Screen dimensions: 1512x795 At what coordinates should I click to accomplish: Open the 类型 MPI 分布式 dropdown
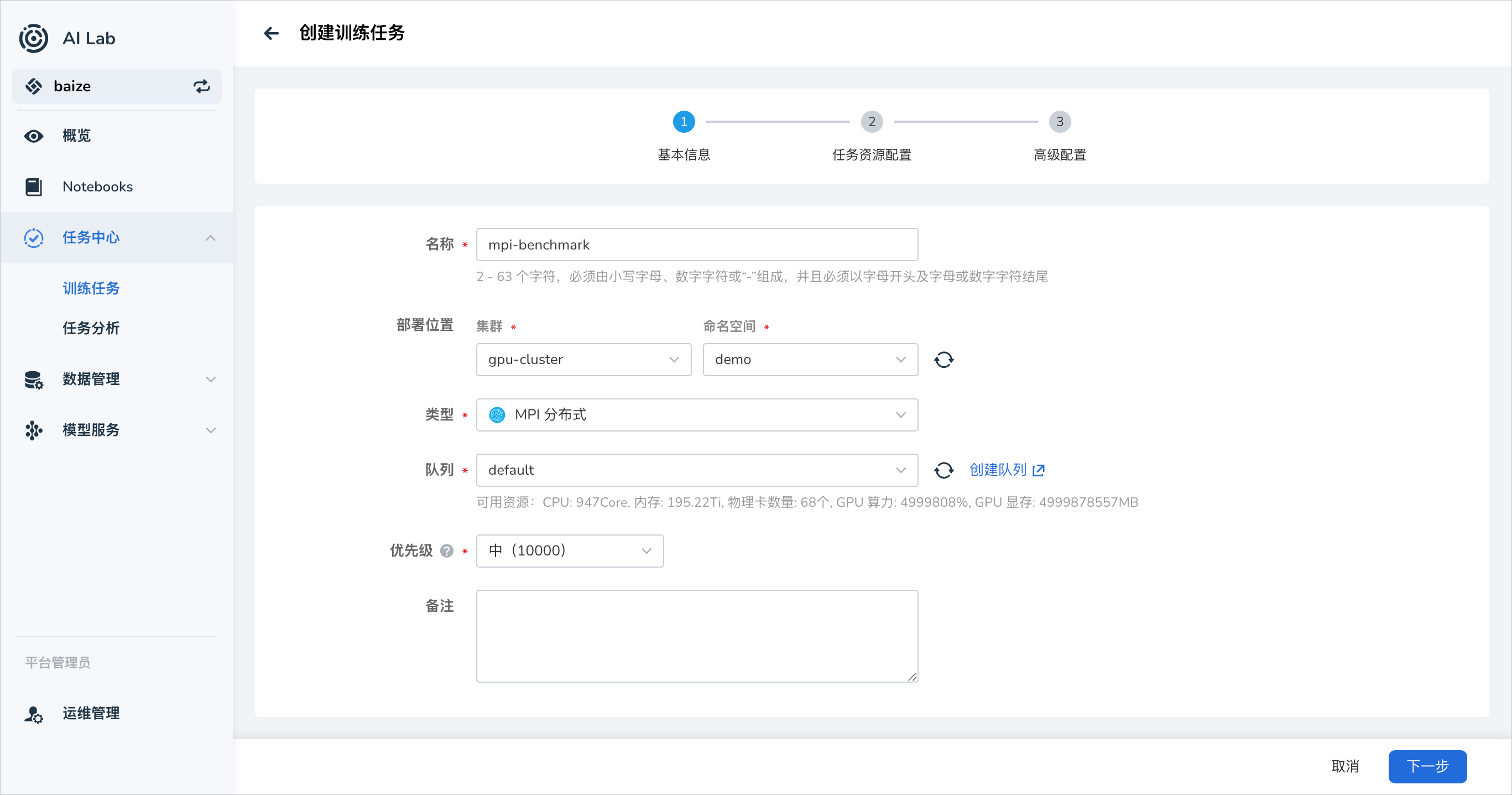[x=697, y=414]
